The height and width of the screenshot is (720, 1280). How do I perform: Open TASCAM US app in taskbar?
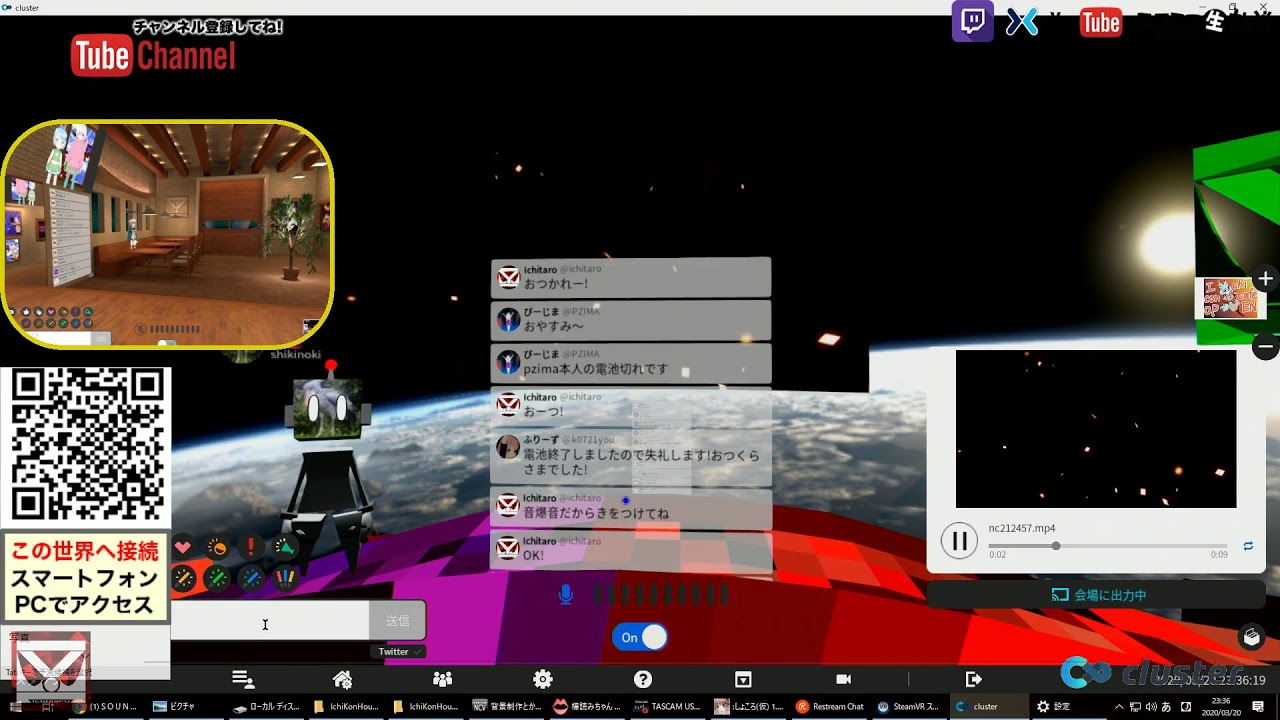tap(668, 706)
